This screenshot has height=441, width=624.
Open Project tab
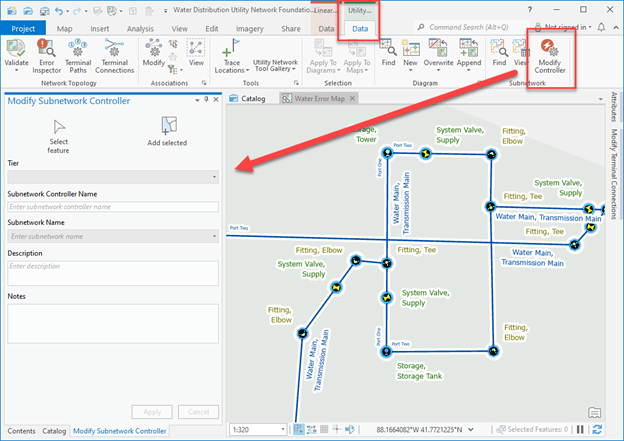point(23,29)
